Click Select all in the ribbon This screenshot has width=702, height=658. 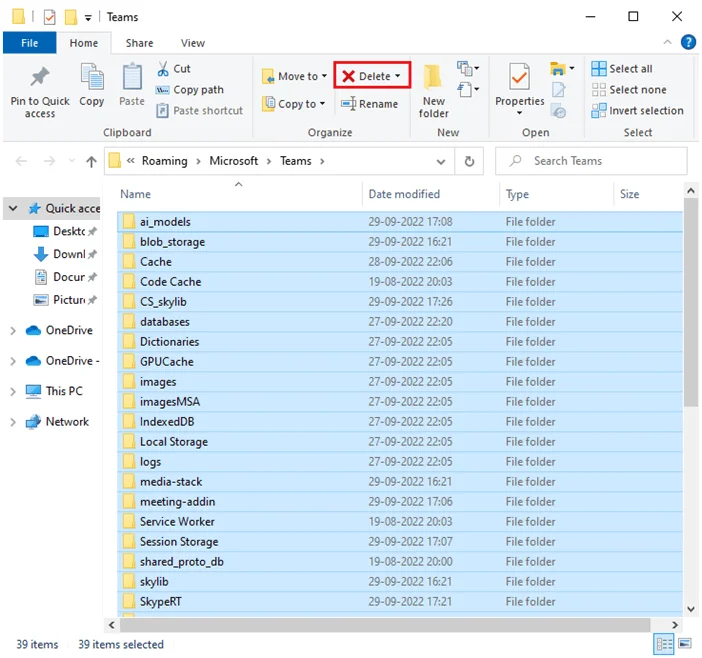[622, 69]
